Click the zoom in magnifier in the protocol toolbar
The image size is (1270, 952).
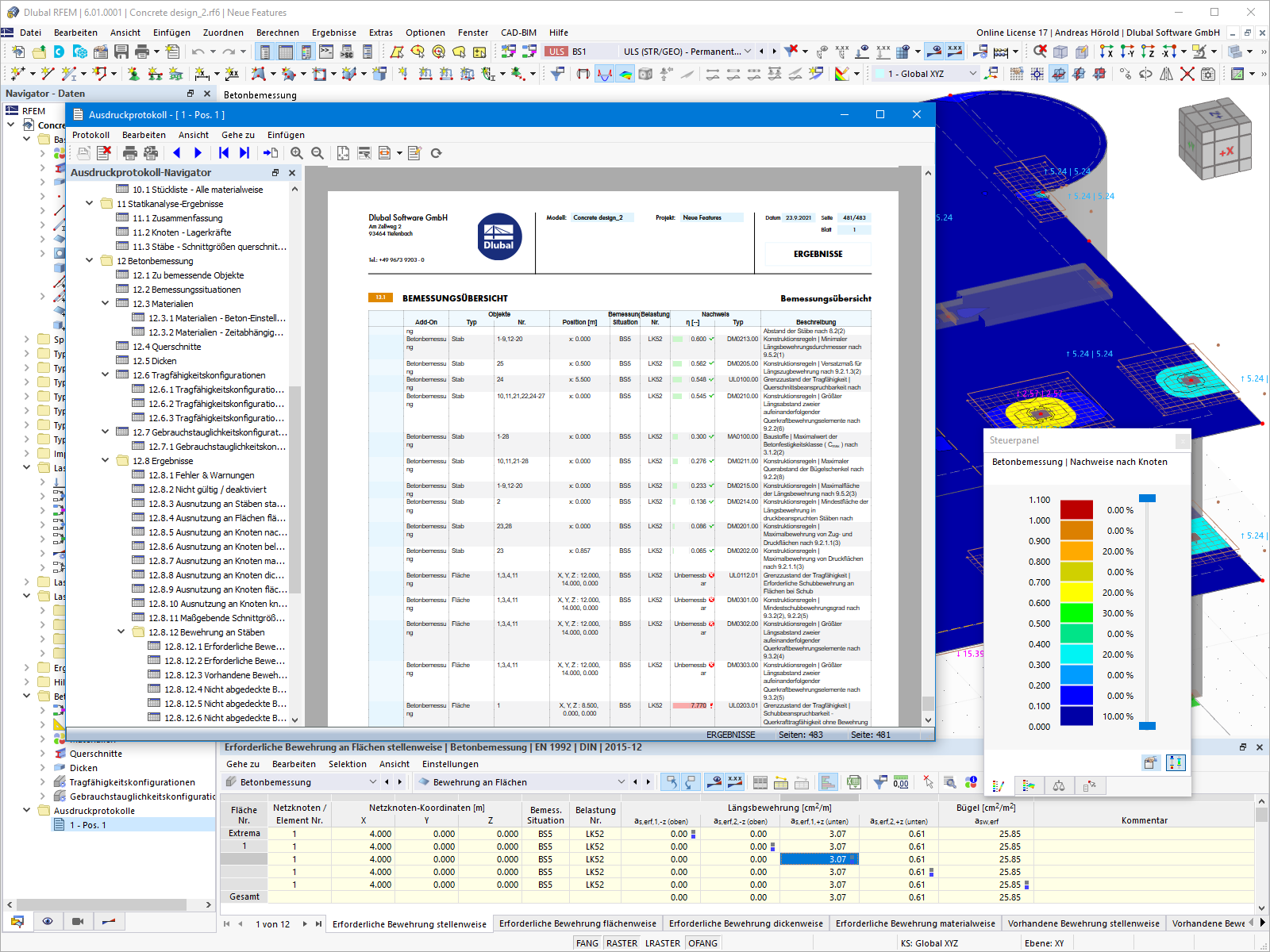297,153
